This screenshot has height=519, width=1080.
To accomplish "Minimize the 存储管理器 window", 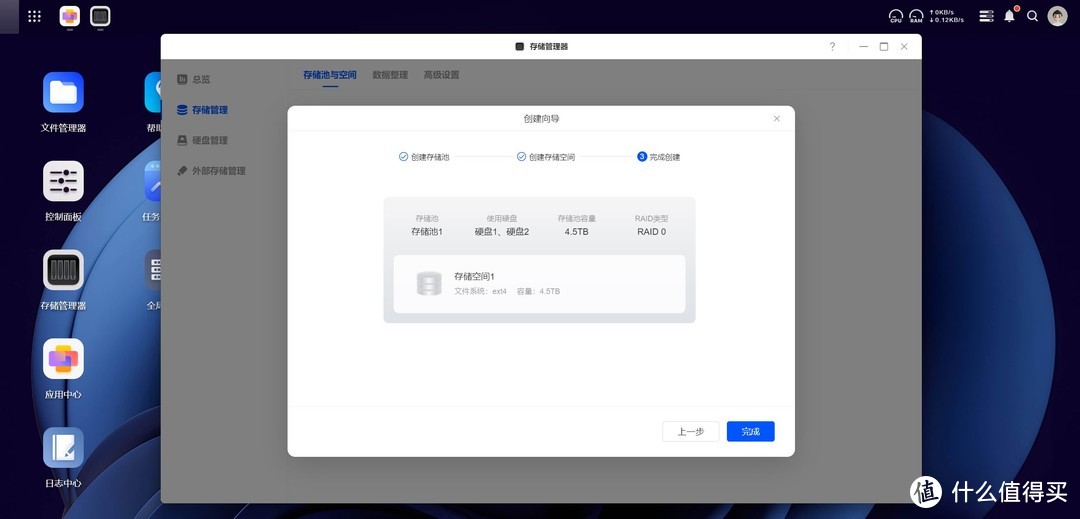I will pyautogui.click(x=864, y=47).
